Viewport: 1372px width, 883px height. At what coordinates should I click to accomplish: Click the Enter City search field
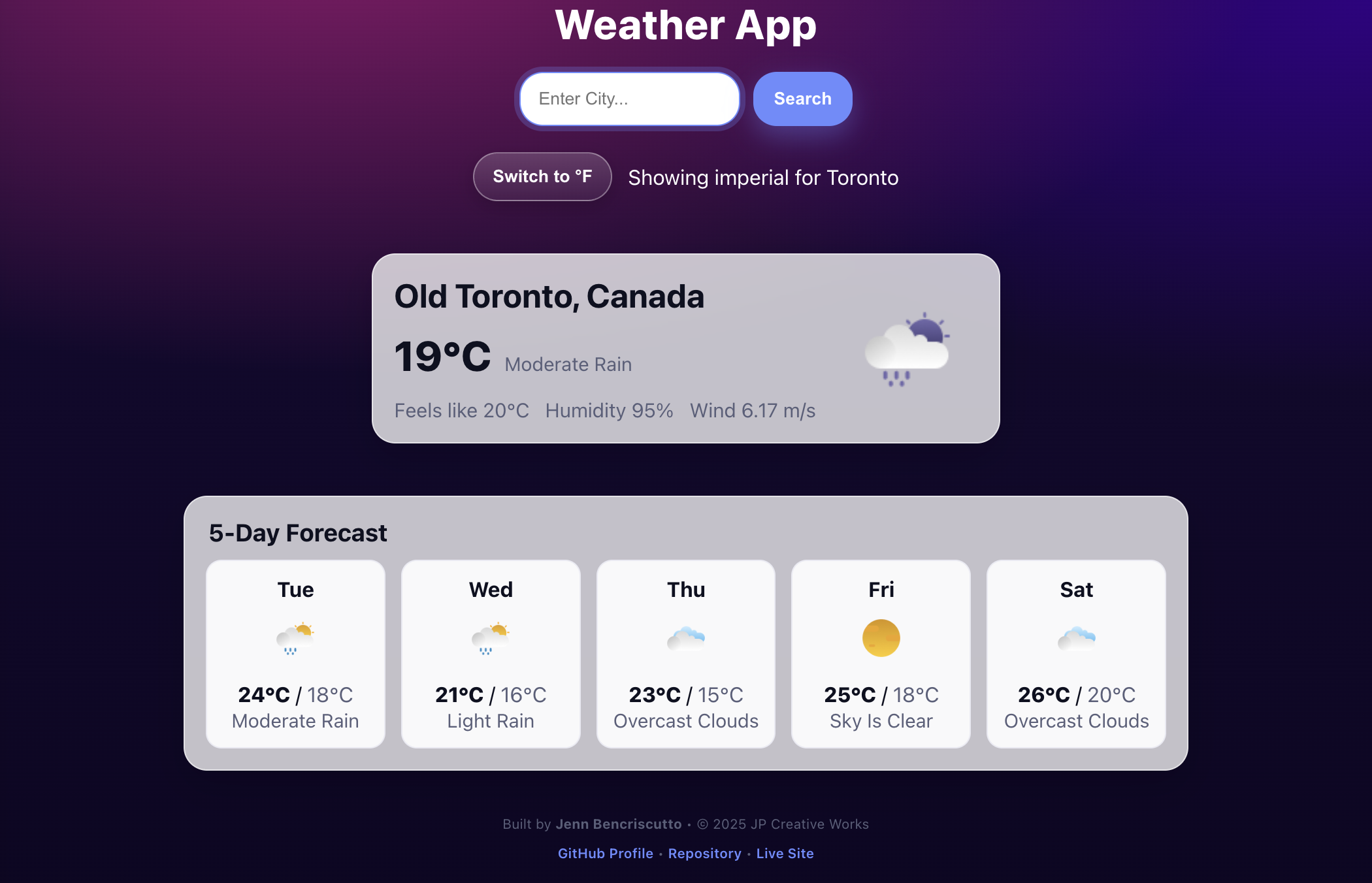[x=629, y=99]
